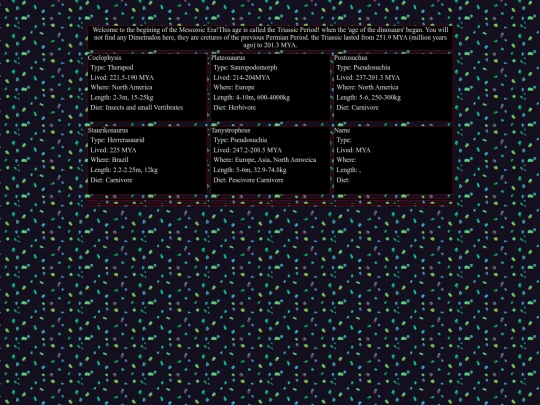Click 'Length: ,' in Name card
This screenshot has height=405, width=540.
coord(349,170)
